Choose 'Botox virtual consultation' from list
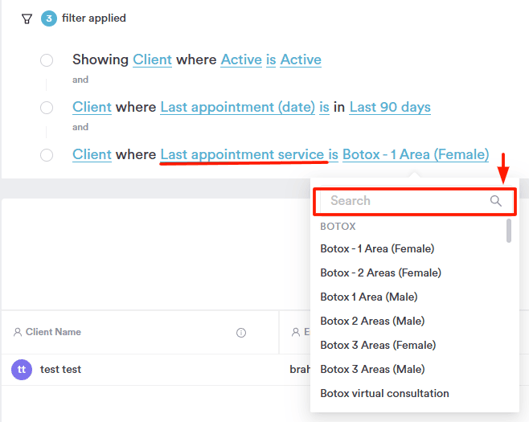 [385, 393]
